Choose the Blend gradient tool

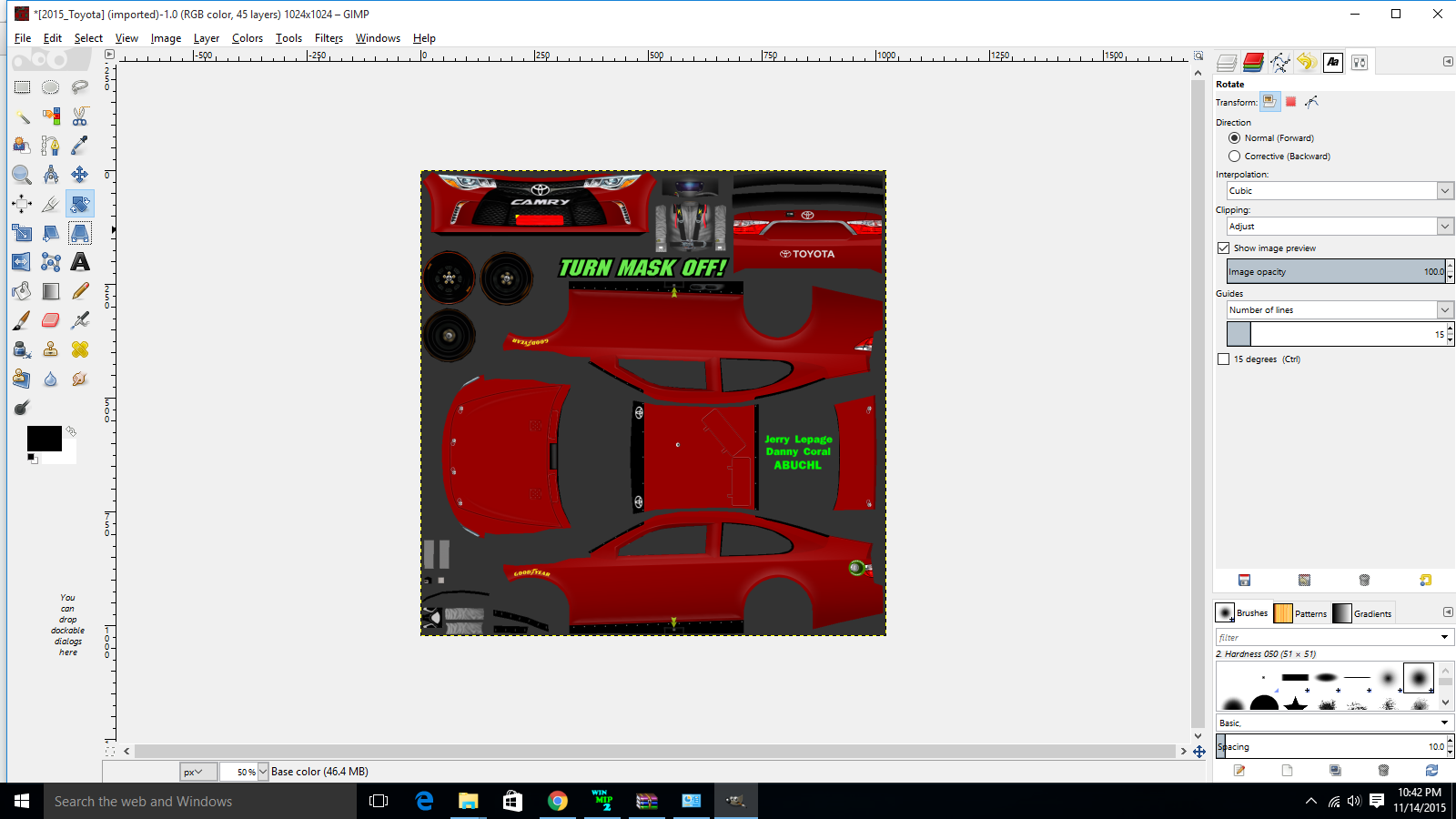tap(51, 291)
